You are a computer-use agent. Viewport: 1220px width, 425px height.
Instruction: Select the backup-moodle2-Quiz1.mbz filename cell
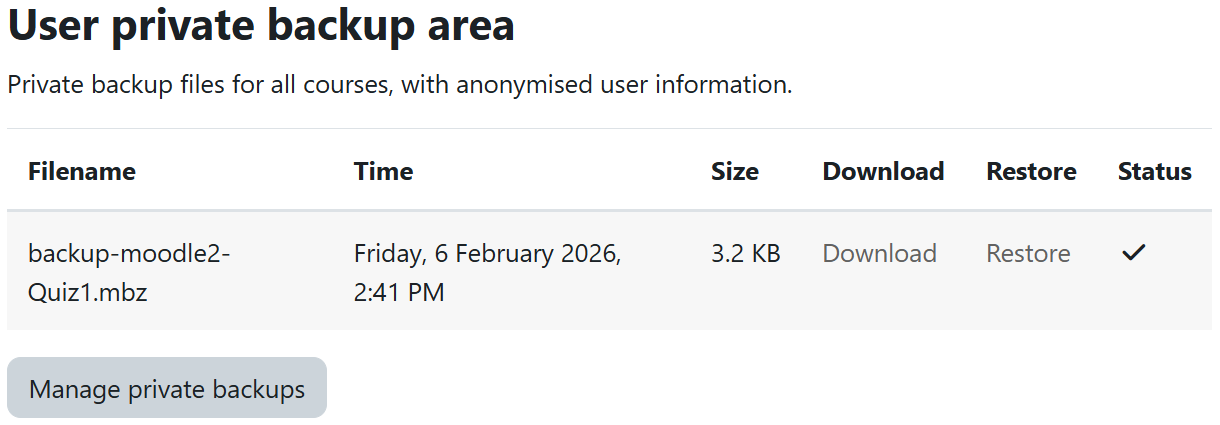coord(128,273)
